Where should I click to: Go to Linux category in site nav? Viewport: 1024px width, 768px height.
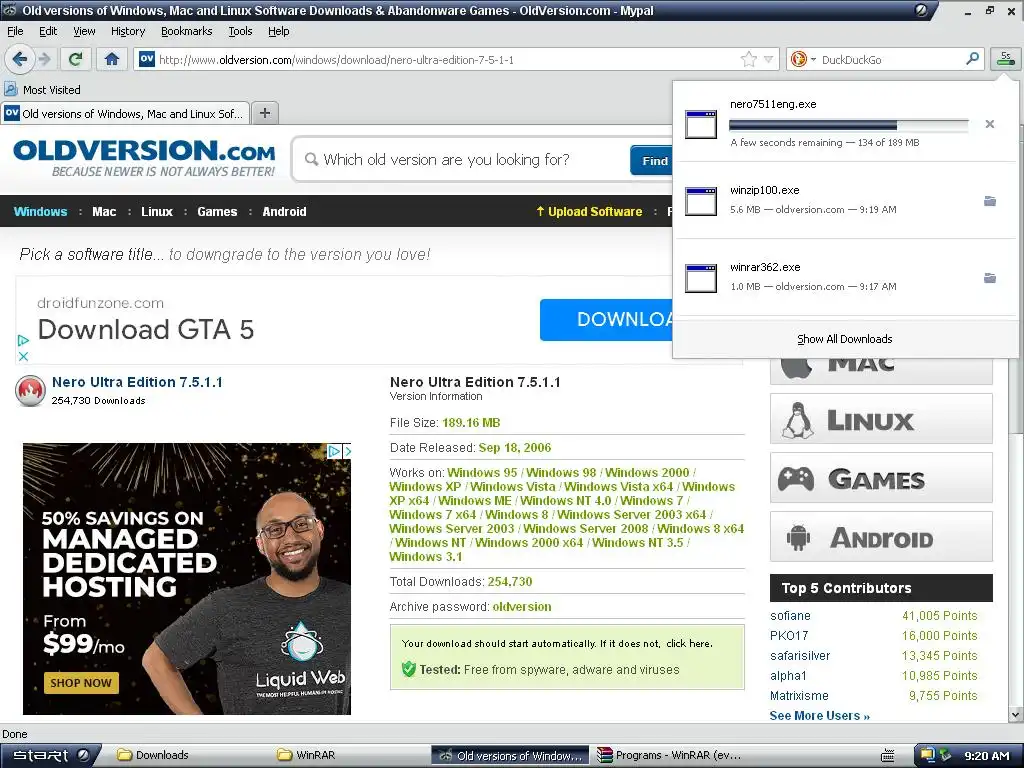click(157, 212)
